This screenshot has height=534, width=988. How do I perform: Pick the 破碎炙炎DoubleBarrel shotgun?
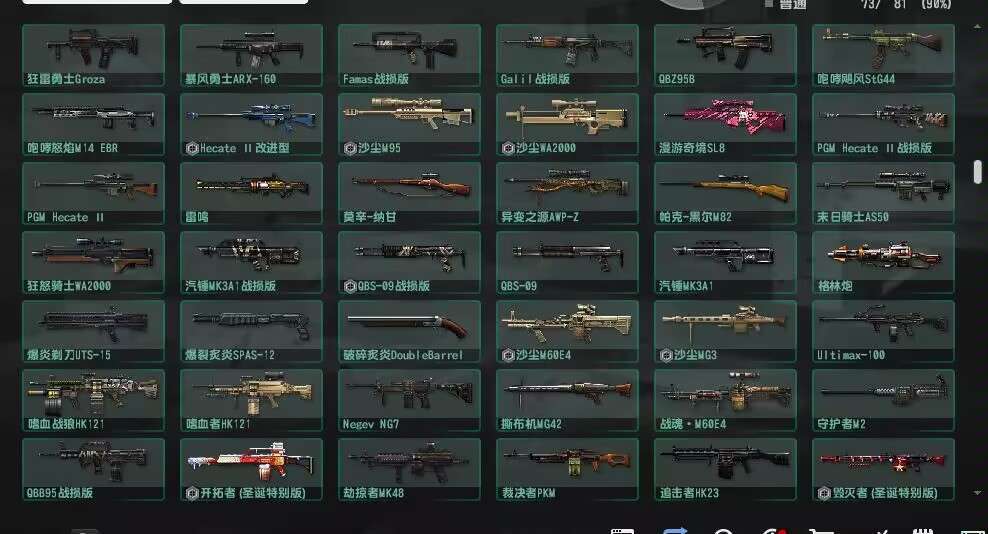(x=410, y=332)
